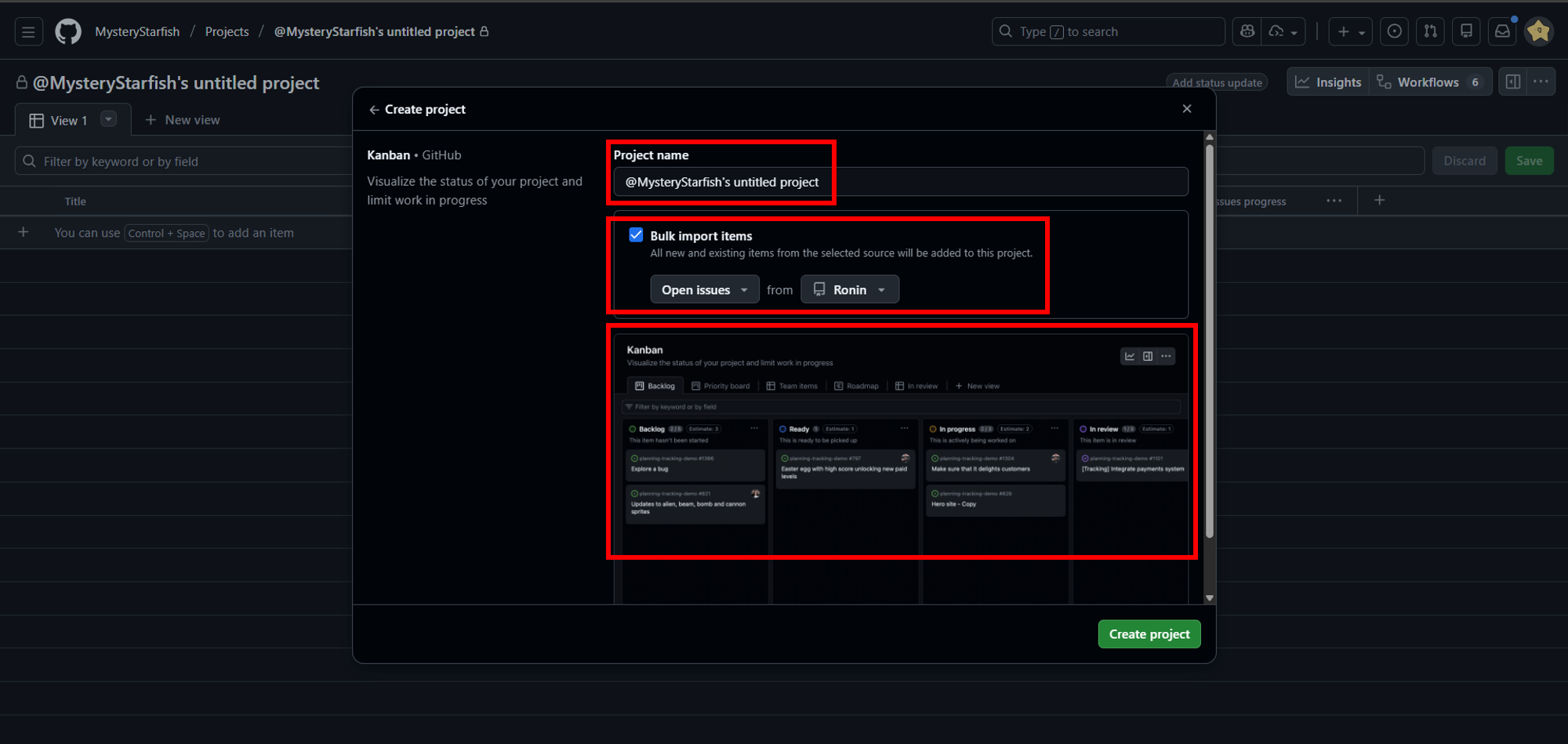Click the dialog scrollbar down arrow

(1210, 598)
